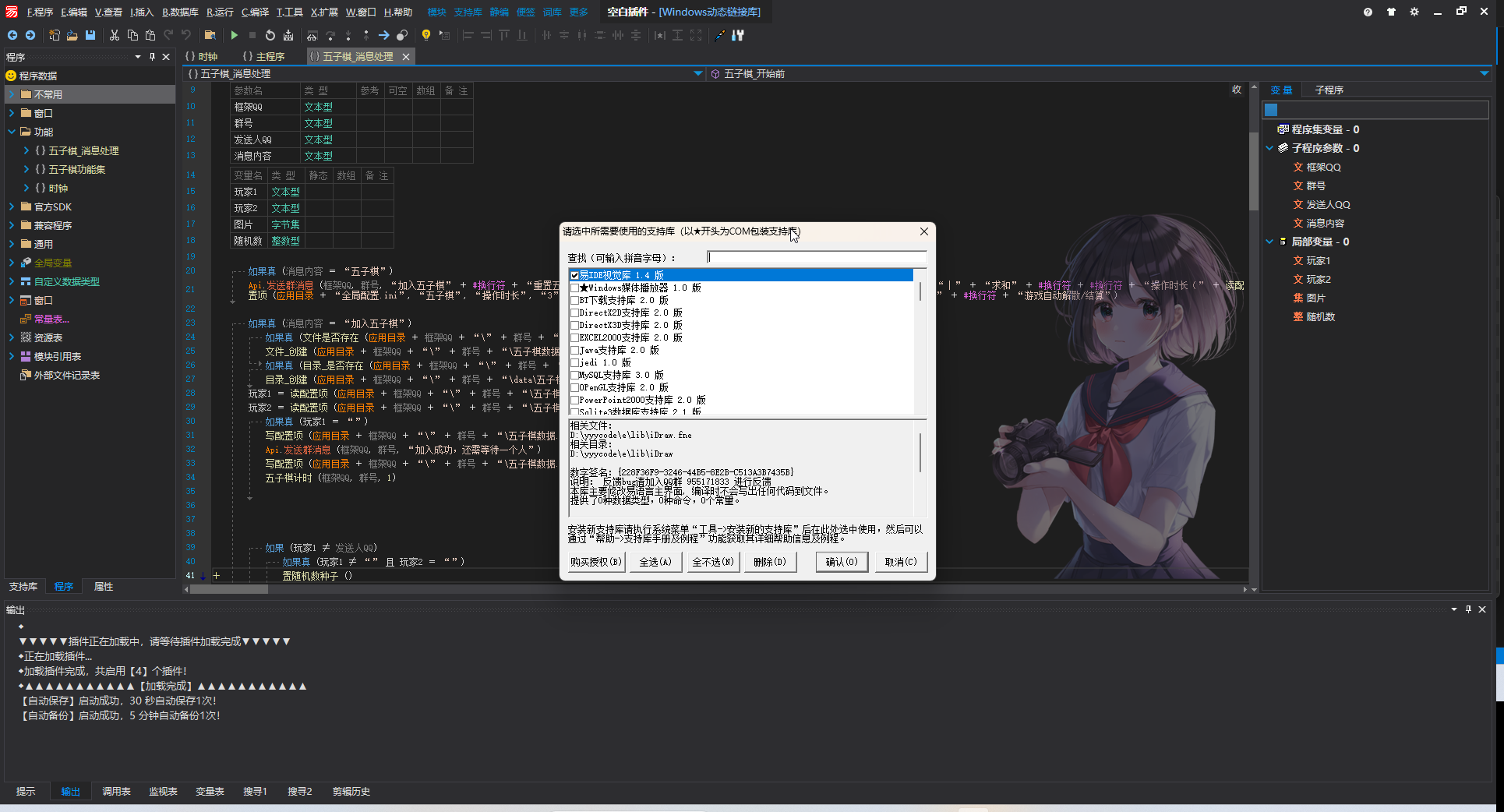The width and height of the screenshot is (1504, 812).
Task: Click the tools wrench icon at toolbar end
Action: (x=738, y=35)
